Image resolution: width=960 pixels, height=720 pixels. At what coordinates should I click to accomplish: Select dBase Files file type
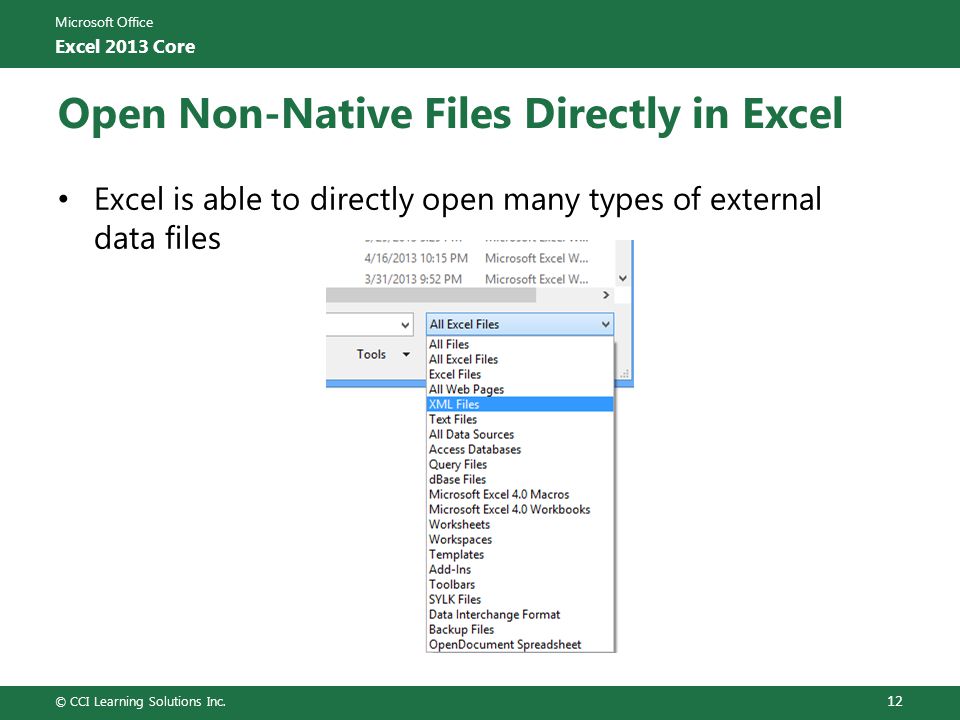pyautogui.click(x=520, y=479)
